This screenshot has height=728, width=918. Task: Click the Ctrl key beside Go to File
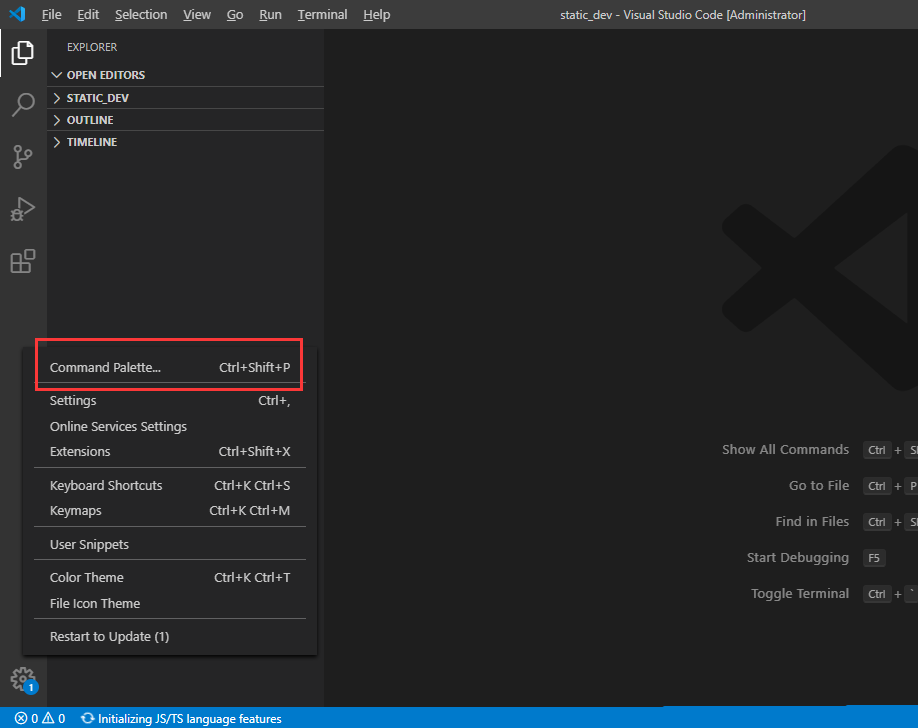[x=876, y=486]
